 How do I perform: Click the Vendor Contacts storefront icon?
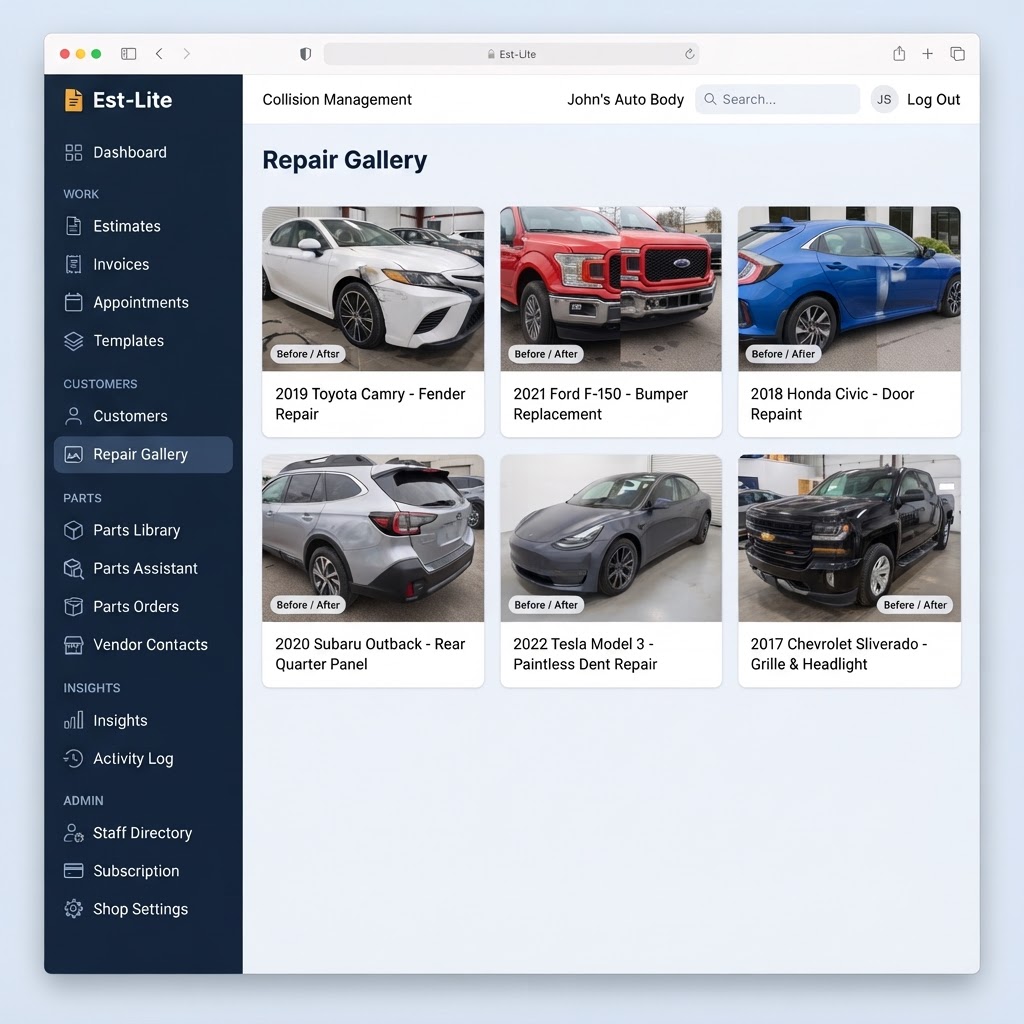click(74, 645)
